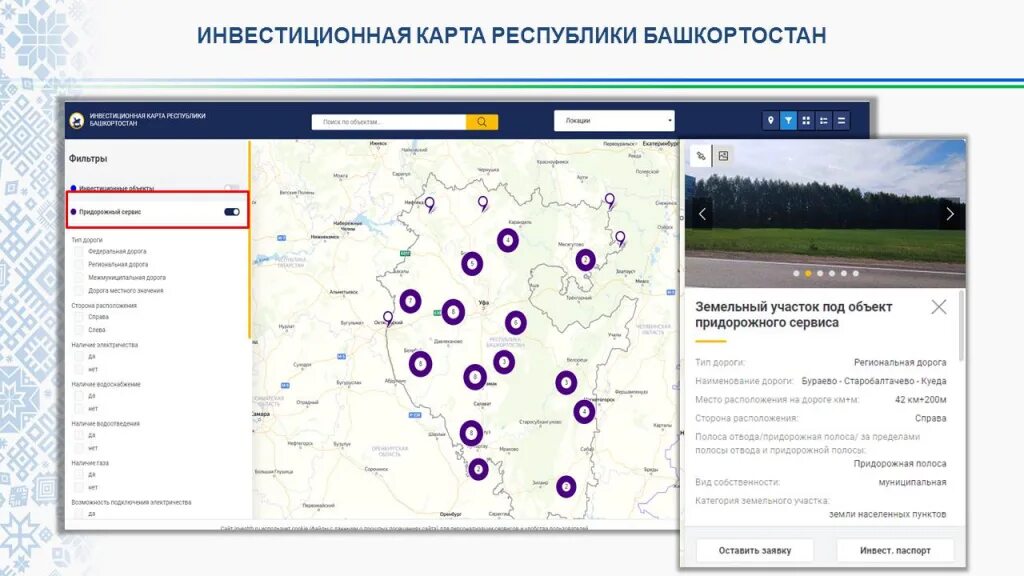Open cluster 2 near Месягутово
This screenshot has height=576, width=1024.
coord(585,260)
